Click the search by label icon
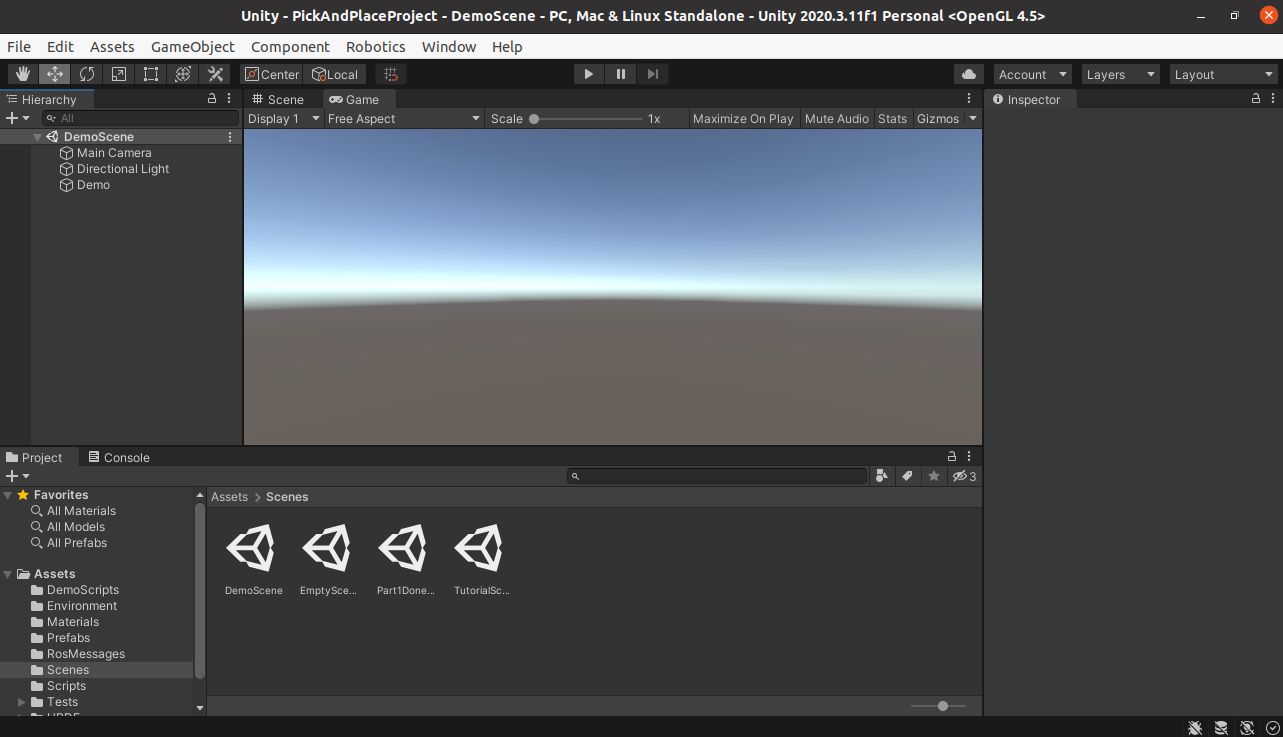1283x737 pixels. pyautogui.click(x=907, y=476)
